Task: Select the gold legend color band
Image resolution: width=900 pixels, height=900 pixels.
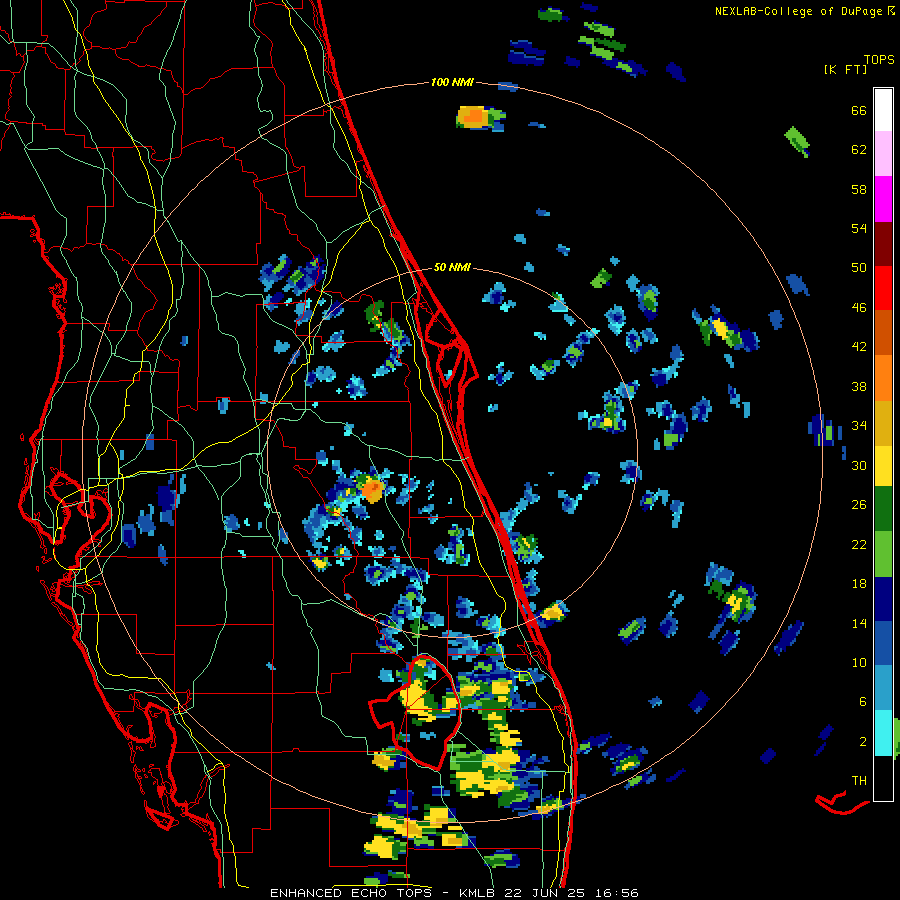Action: point(883,423)
